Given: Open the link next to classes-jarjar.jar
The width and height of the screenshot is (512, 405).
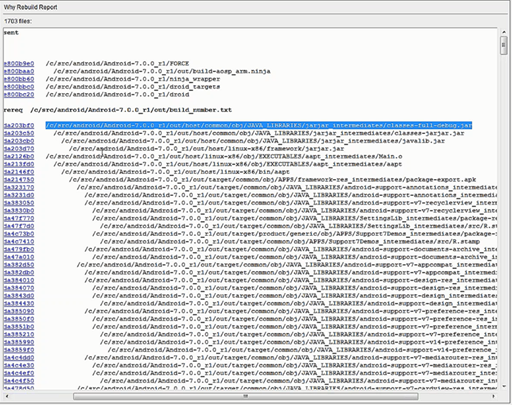Looking at the screenshot, I should click(19, 133).
